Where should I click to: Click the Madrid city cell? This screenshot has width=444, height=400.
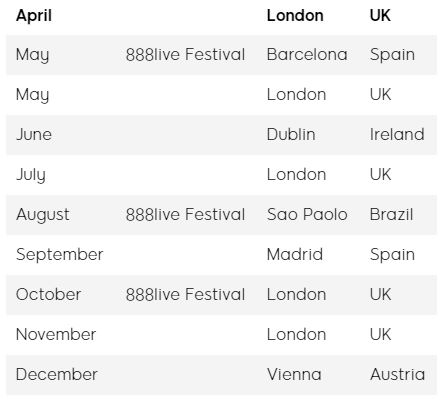(295, 255)
